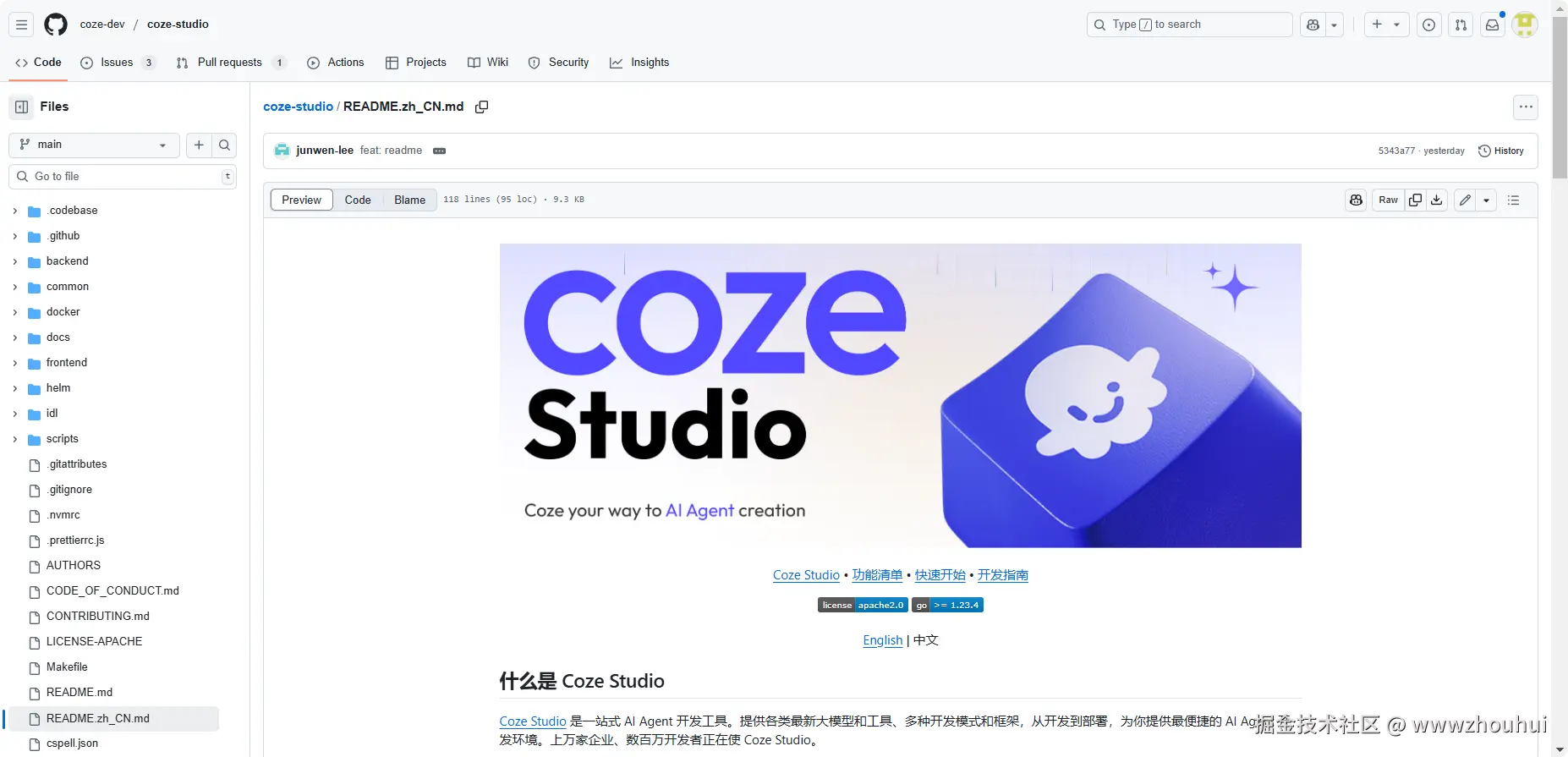Expand the .github folder

click(15, 236)
